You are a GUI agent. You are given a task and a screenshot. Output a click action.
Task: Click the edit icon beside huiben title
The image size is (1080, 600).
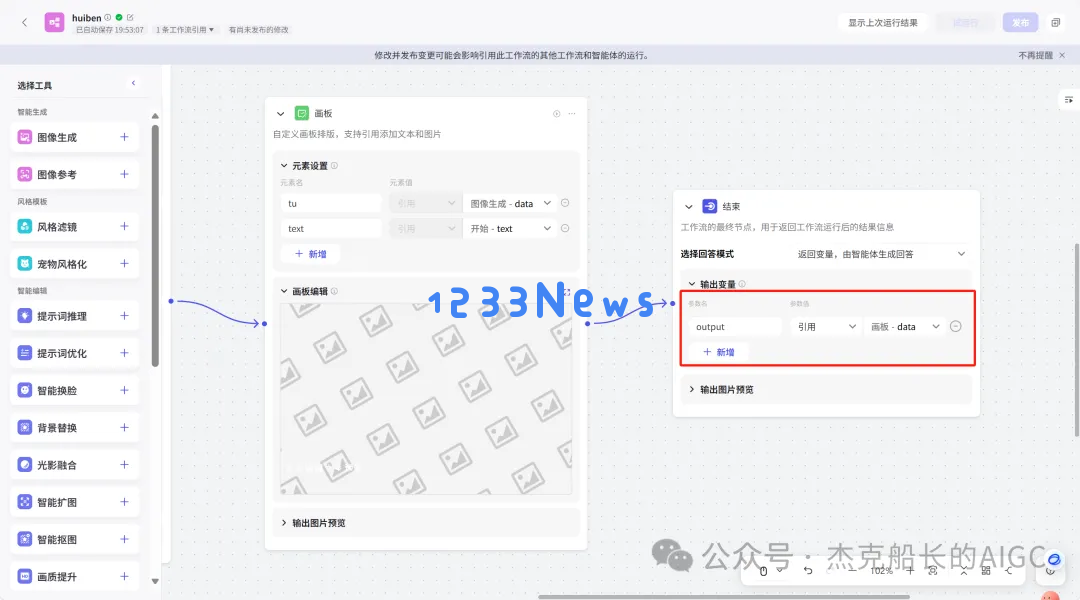pos(130,17)
